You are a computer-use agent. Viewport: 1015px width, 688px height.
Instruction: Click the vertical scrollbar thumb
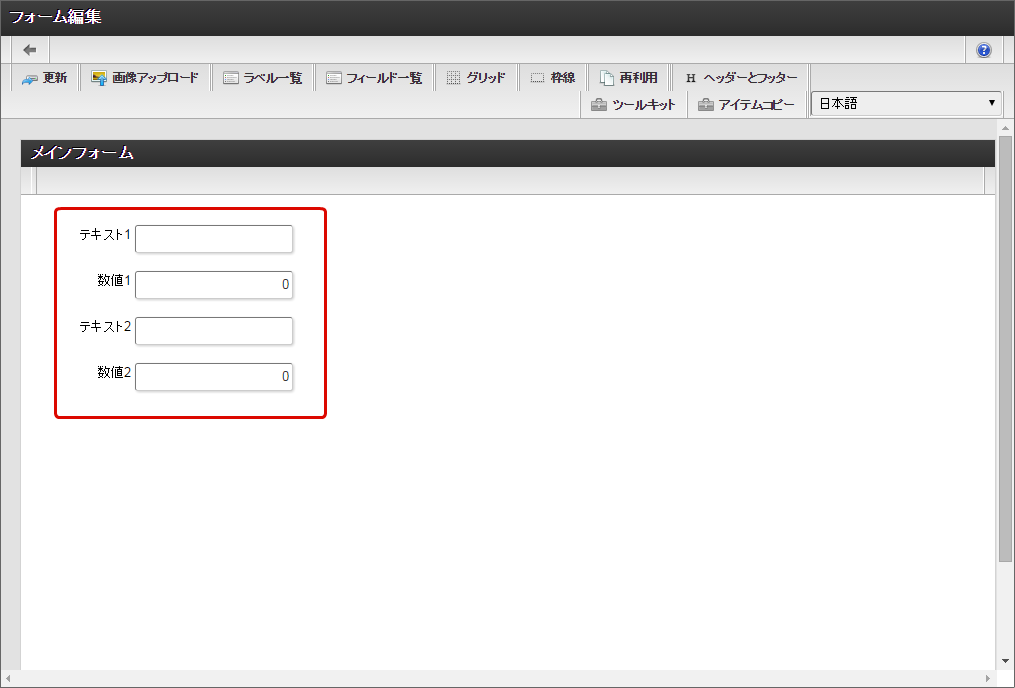(x=1005, y=348)
